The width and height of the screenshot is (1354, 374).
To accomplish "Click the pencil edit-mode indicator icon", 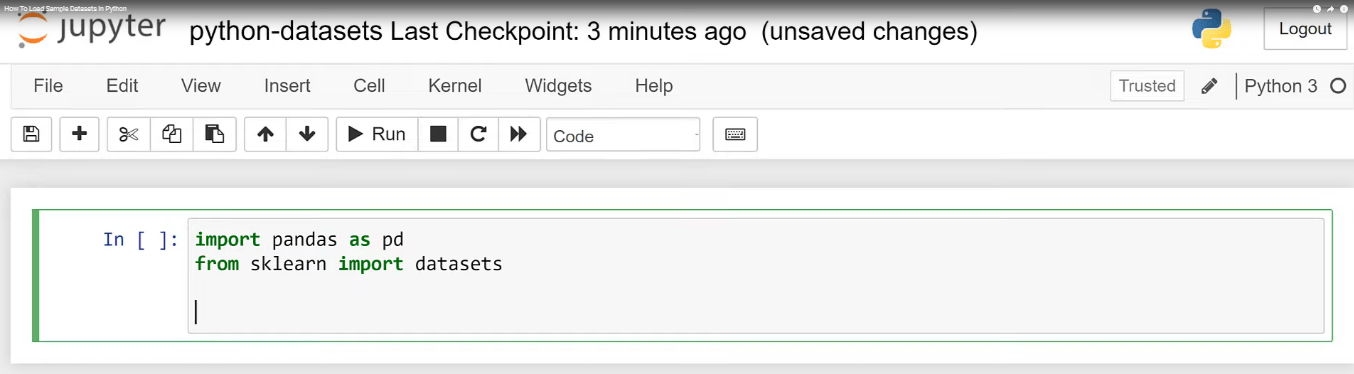I will click(x=1209, y=86).
